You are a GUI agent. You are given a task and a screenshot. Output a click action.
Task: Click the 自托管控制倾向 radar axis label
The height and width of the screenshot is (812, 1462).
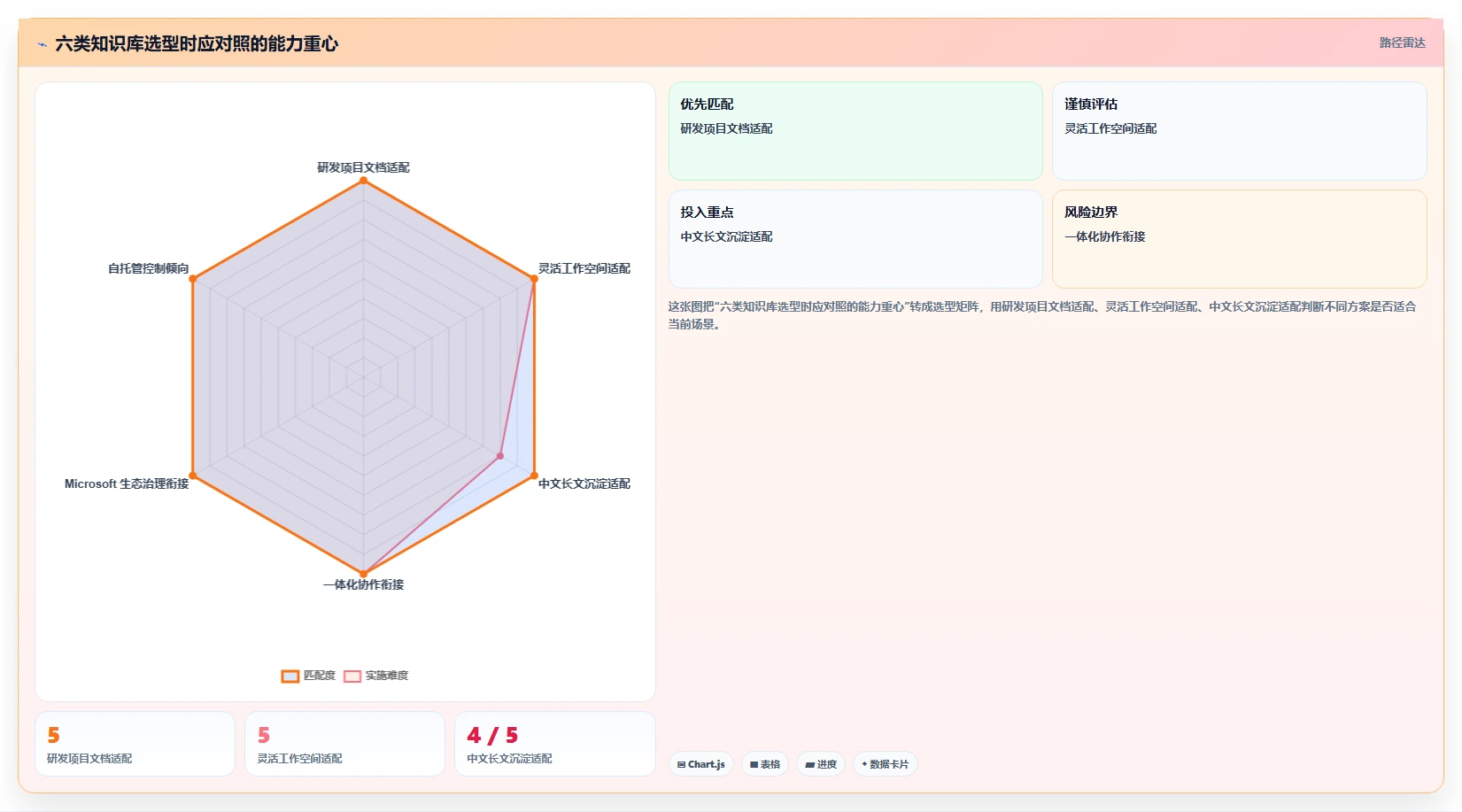tap(148, 268)
